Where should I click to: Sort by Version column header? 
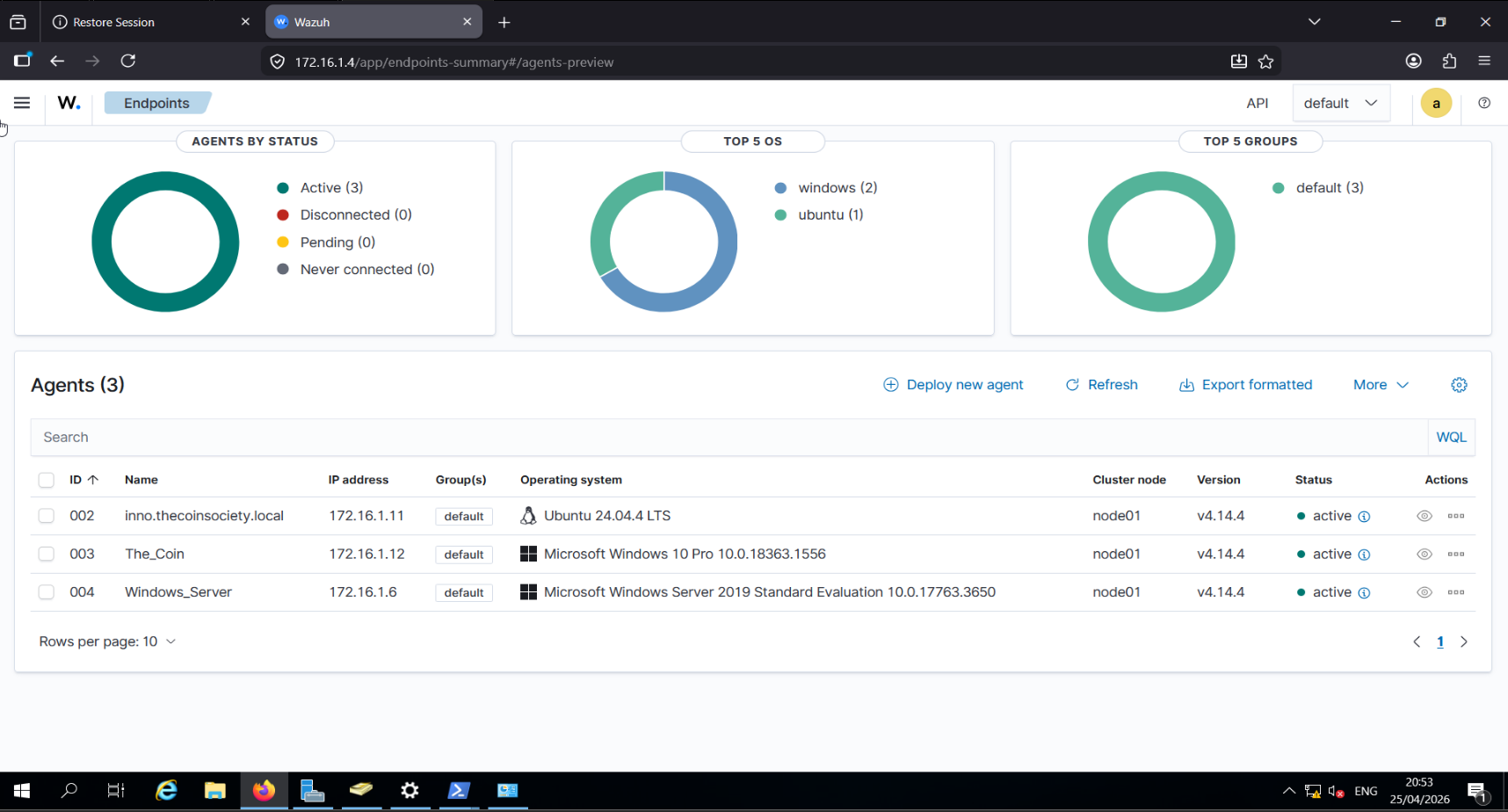pyautogui.click(x=1219, y=480)
